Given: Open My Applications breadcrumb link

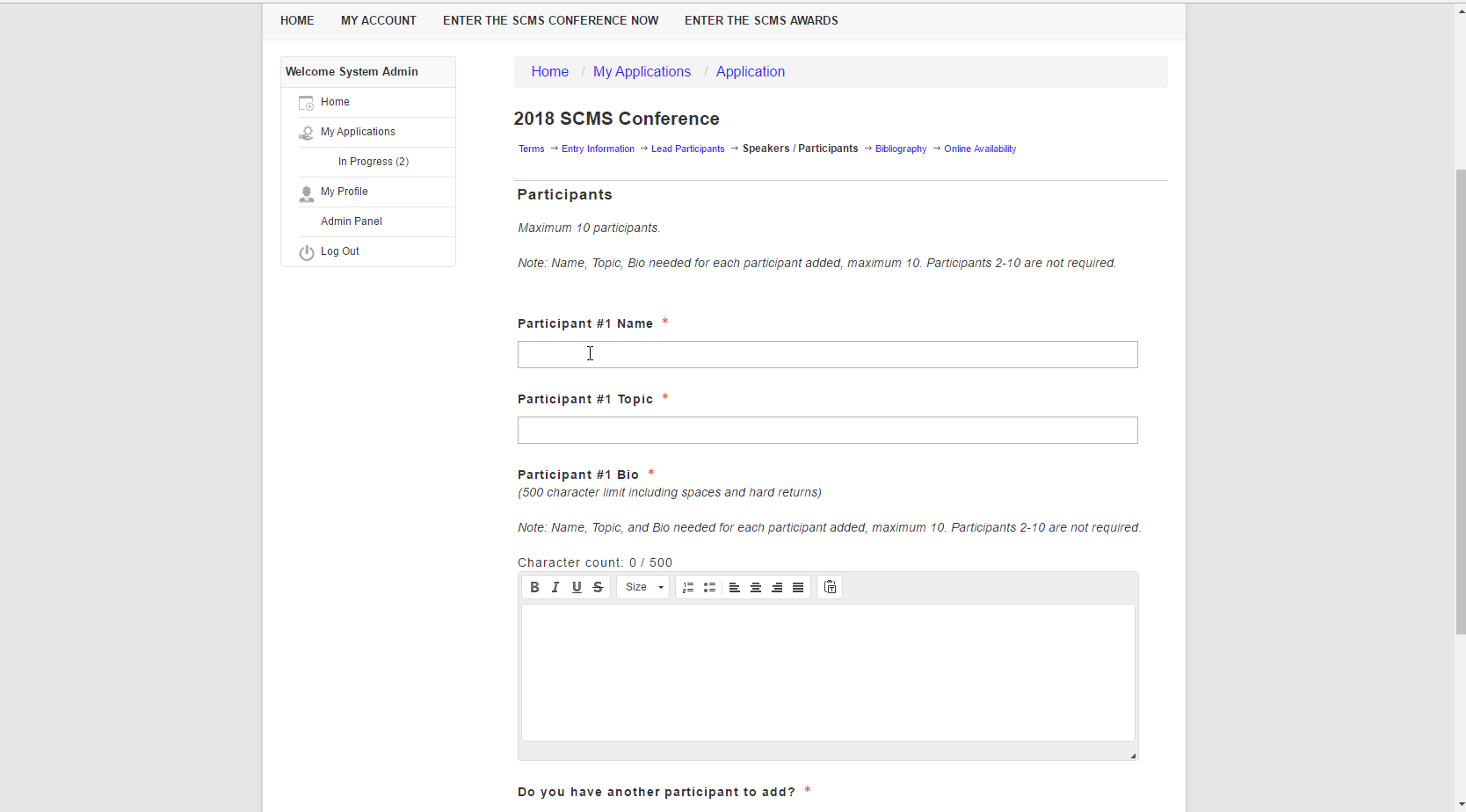Looking at the screenshot, I should (642, 72).
